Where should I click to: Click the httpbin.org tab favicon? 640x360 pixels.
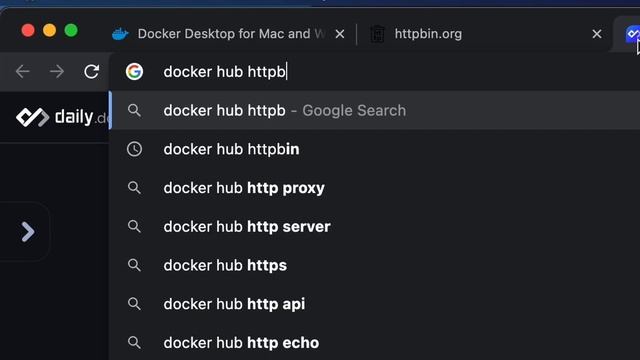point(378,34)
